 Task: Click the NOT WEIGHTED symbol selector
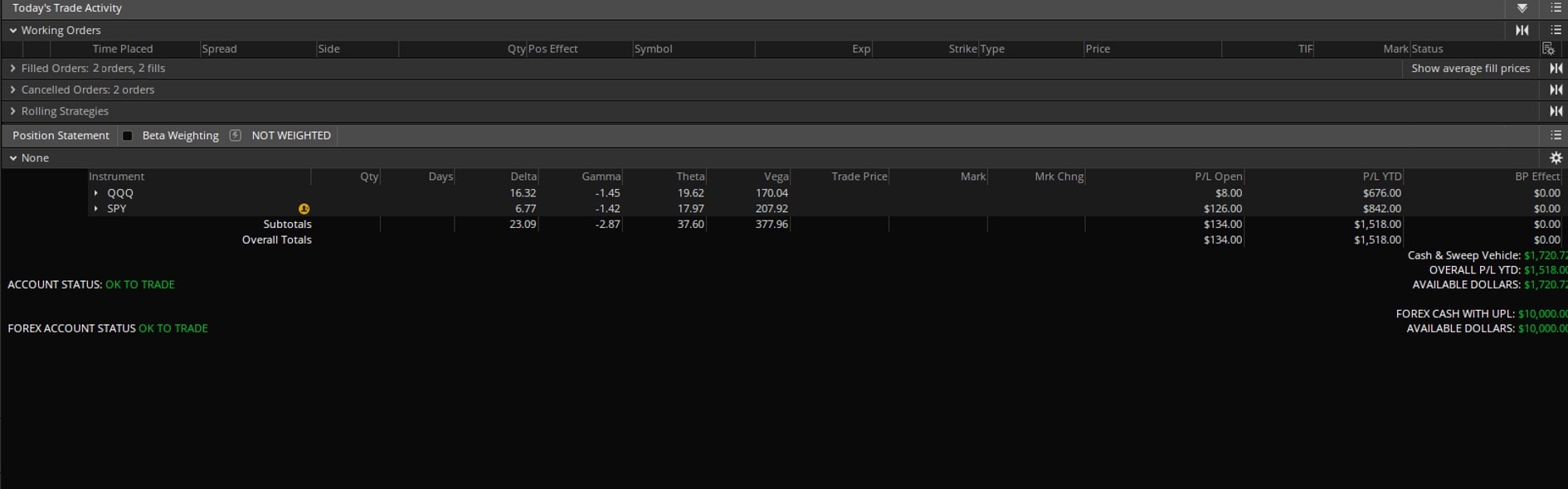[291, 135]
